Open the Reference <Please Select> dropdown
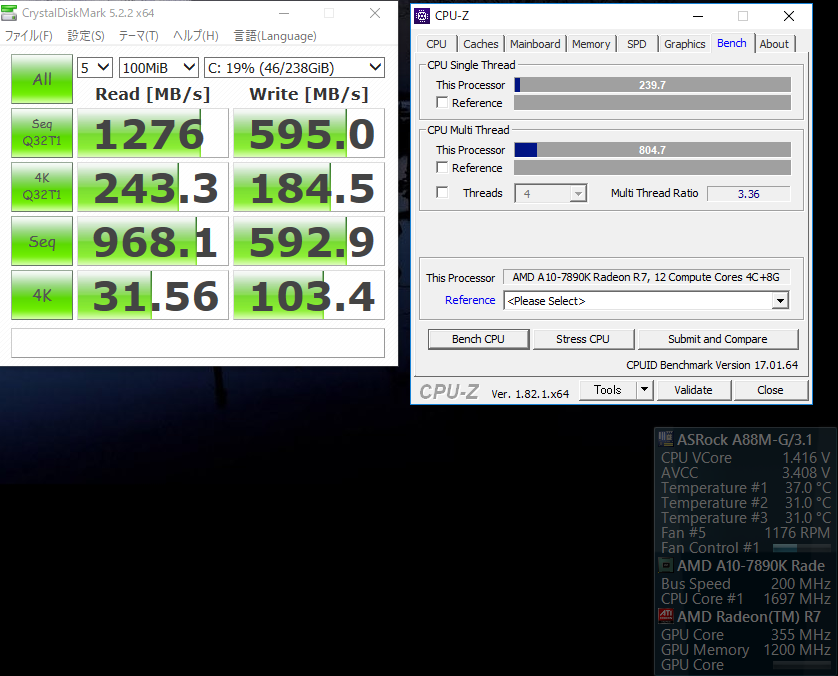This screenshot has width=838, height=676. 646,301
